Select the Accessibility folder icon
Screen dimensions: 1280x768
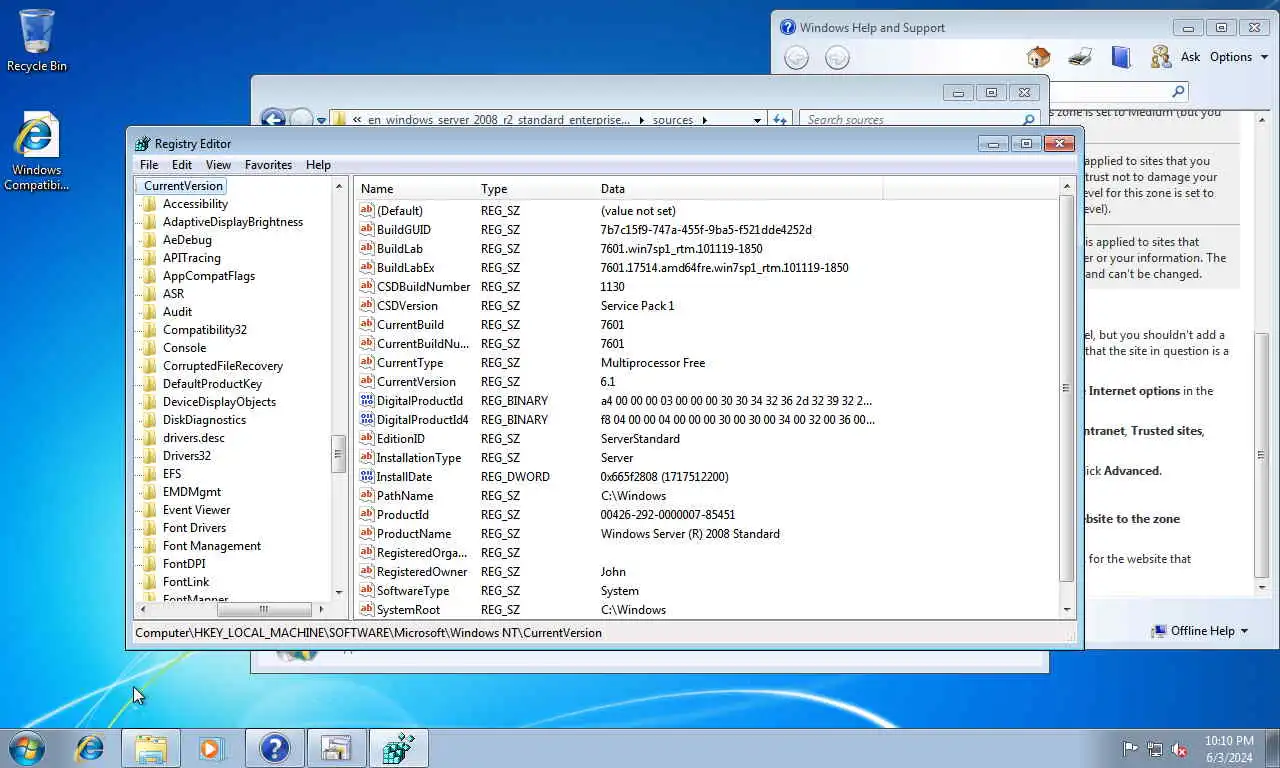pos(150,204)
